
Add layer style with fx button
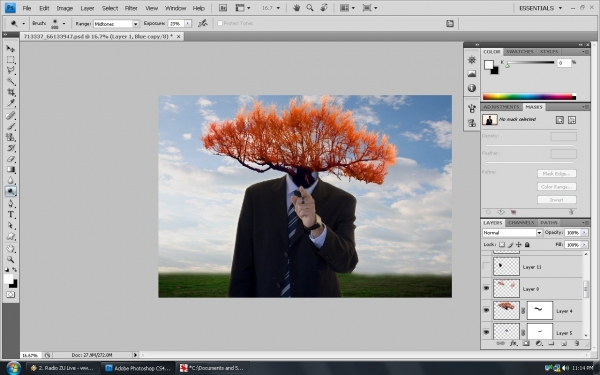tap(513, 344)
